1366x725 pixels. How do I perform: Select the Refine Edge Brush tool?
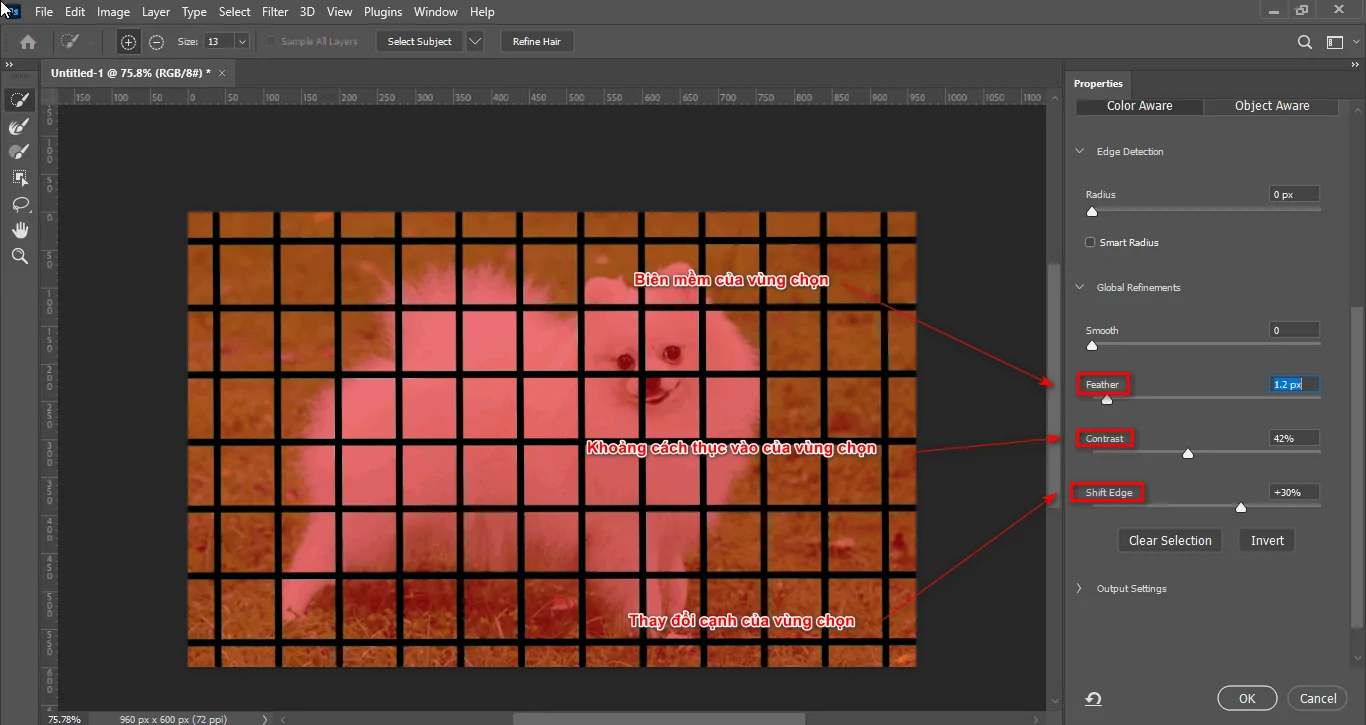pos(20,126)
